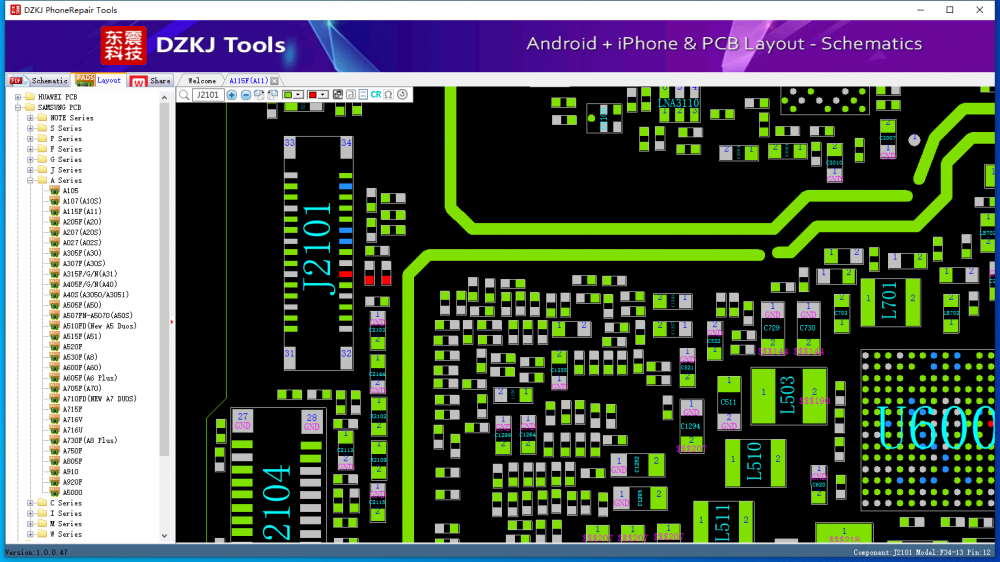The width and height of the screenshot is (1000, 562).
Task: Click the search magnifier icon beside J2101
Action: (x=184, y=95)
